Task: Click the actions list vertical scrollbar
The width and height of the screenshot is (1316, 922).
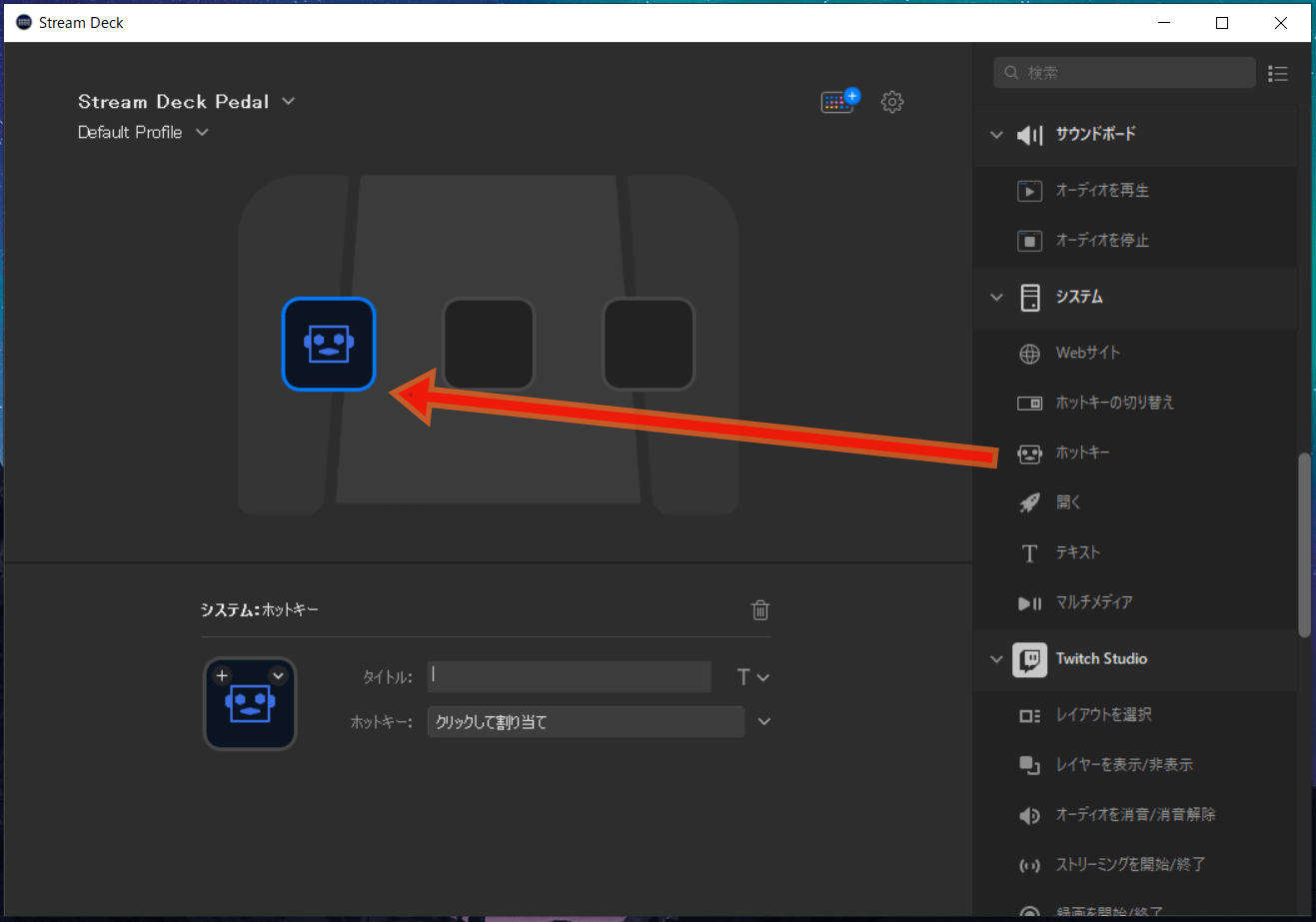Action: 1304,545
